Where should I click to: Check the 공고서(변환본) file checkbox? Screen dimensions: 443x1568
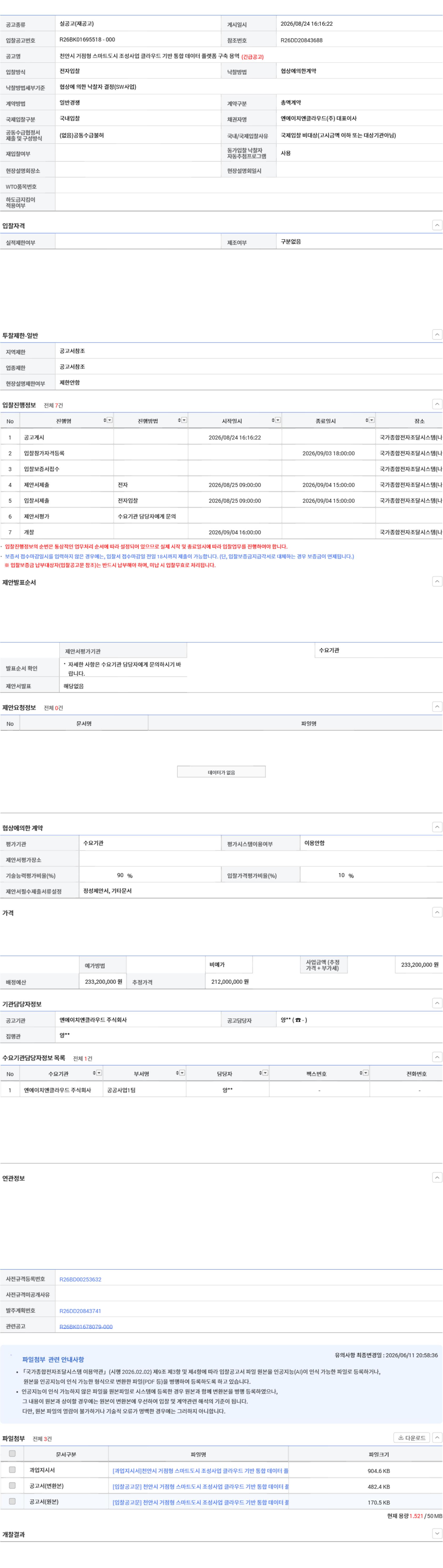12,1485
